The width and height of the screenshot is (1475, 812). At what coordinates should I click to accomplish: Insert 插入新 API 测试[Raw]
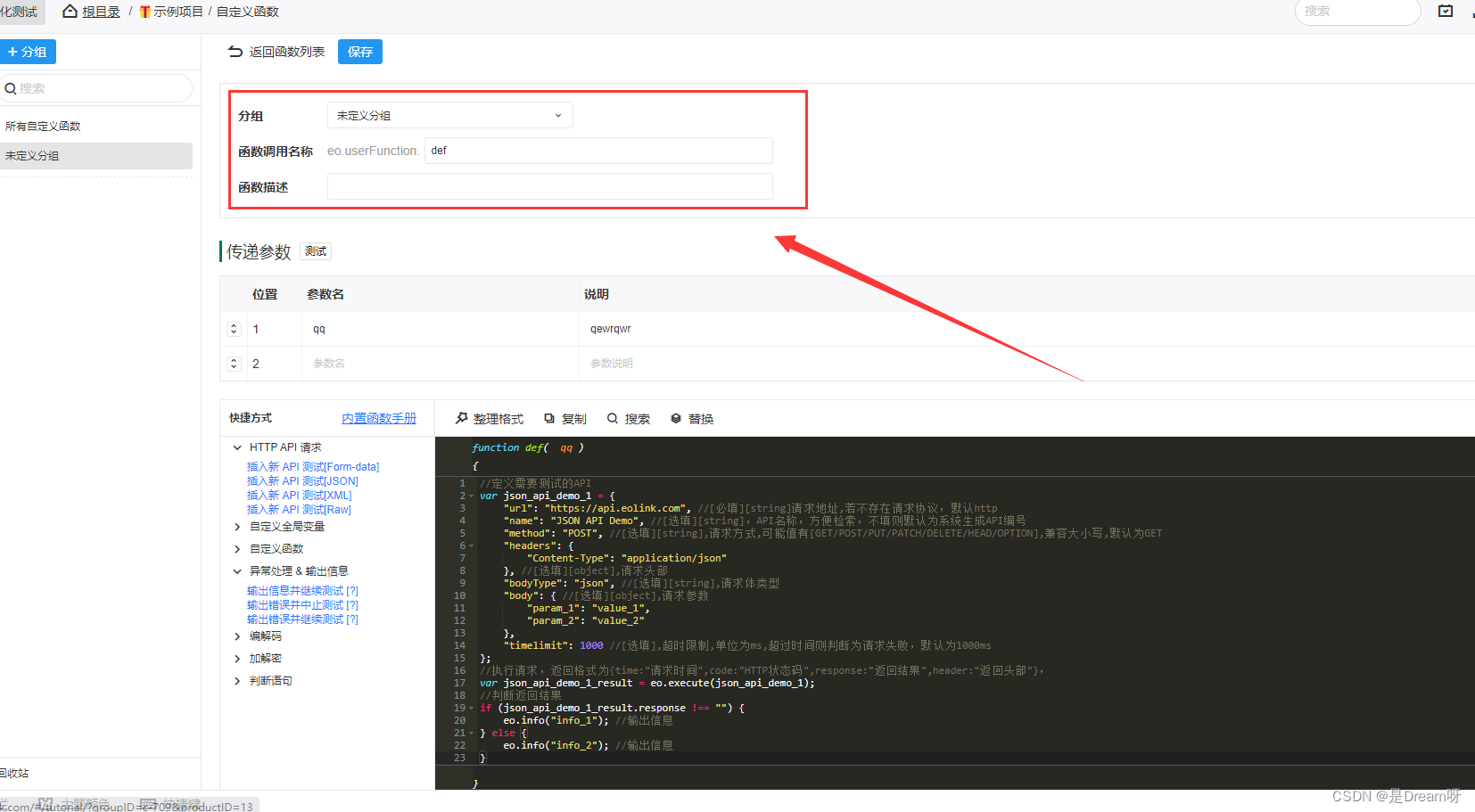(x=299, y=510)
